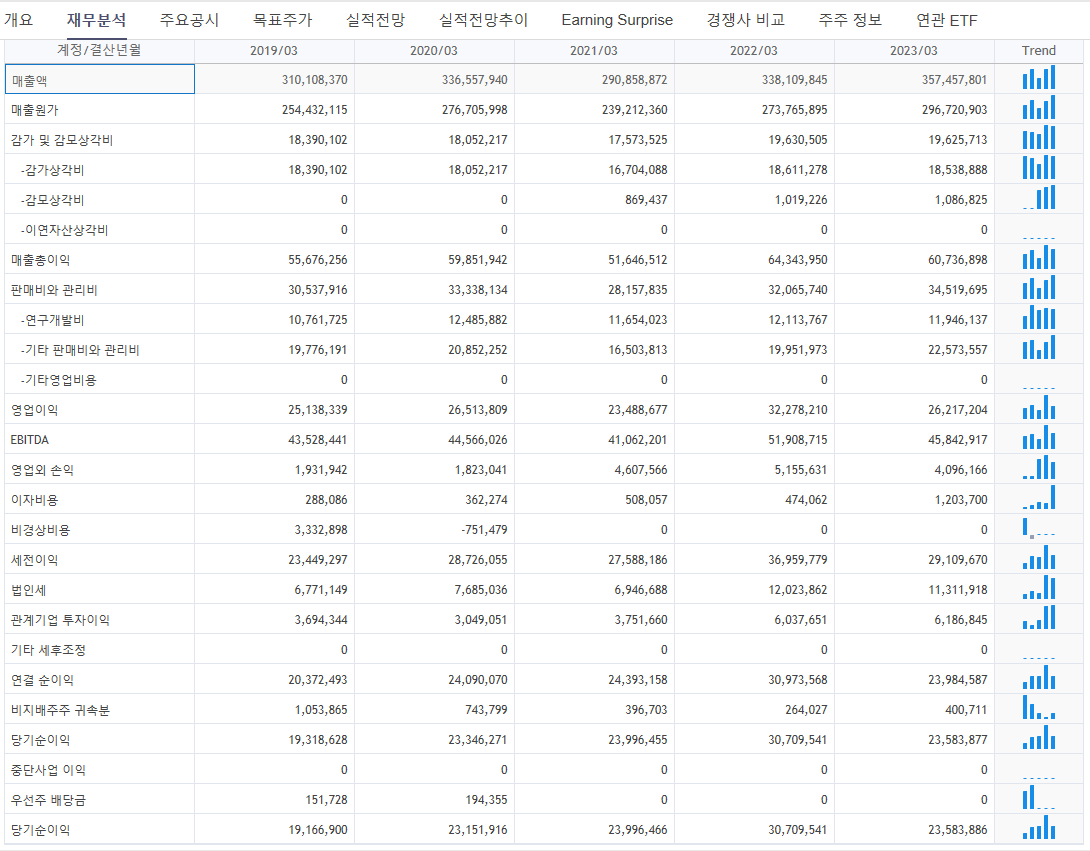Click the value 264,027
This screenshot has width=1090, height=851.
tap(806, 710)
